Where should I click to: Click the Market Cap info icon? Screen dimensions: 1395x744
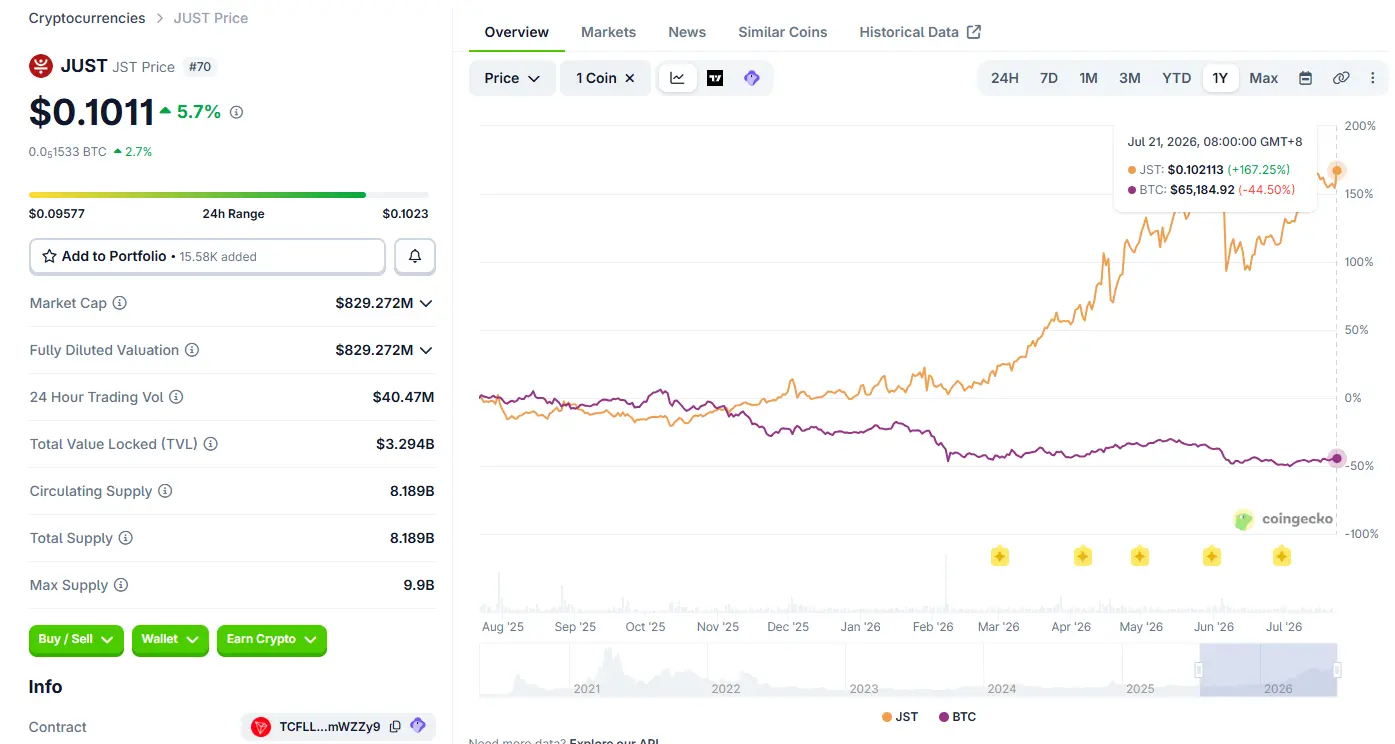120,303
